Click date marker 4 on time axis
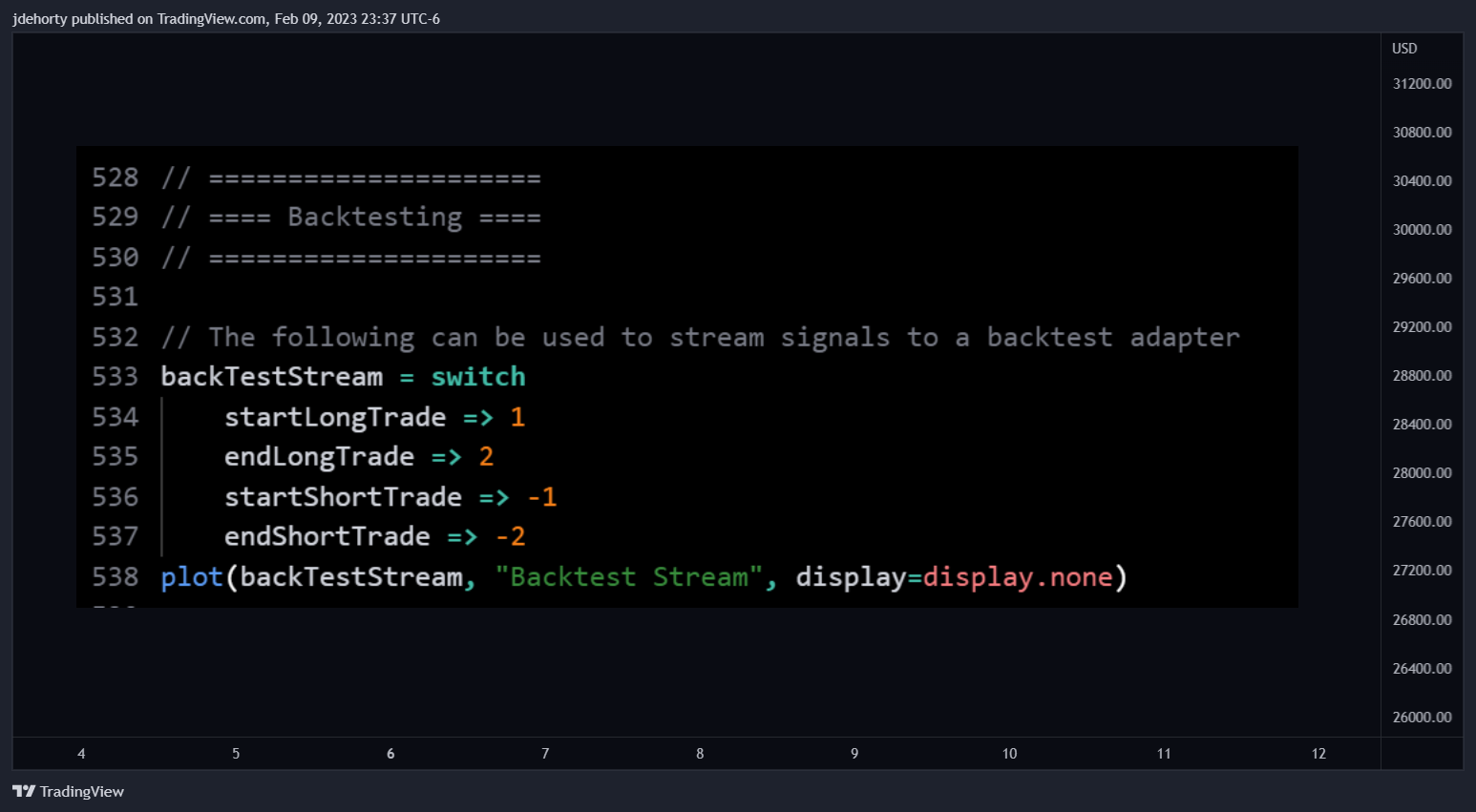Viewport: 1476px width, 812px height. [x=81, y=754]
